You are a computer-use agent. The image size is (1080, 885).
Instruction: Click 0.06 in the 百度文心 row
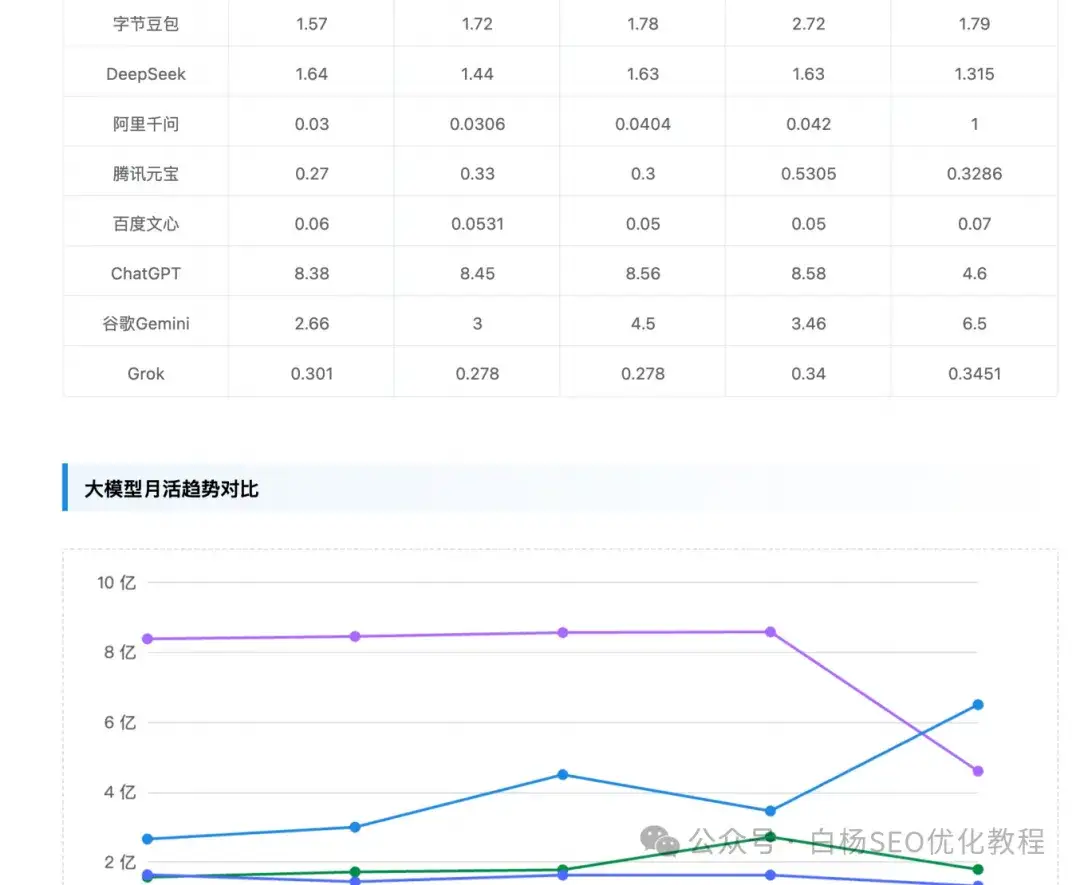tap(311, 224)
